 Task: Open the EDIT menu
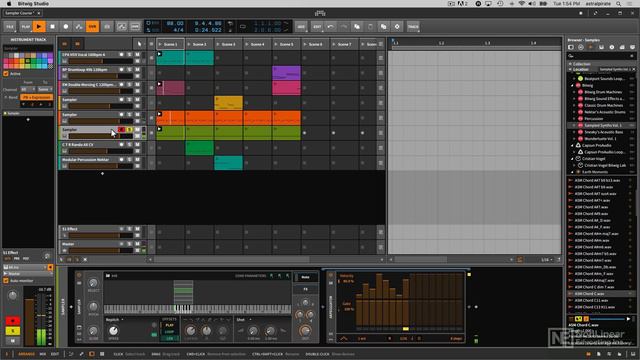[317, 27]
